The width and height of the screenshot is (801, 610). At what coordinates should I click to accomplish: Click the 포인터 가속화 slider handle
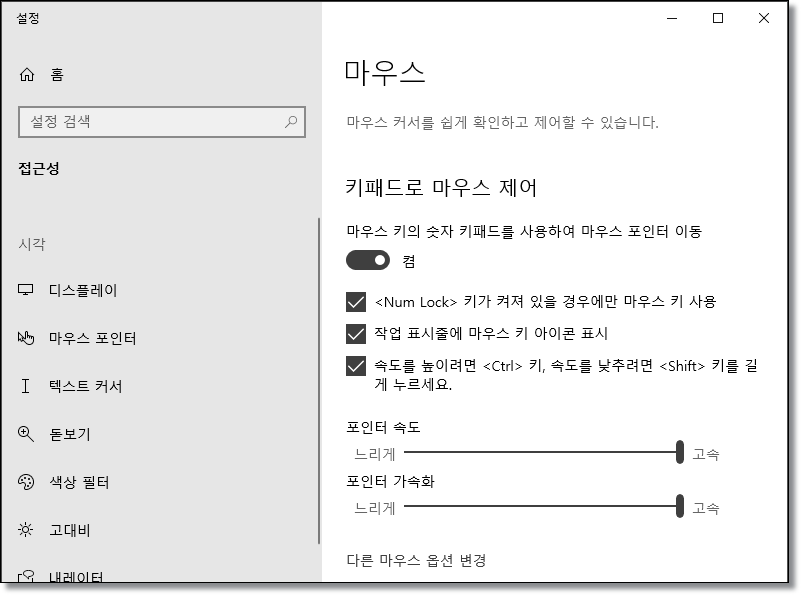679,508
